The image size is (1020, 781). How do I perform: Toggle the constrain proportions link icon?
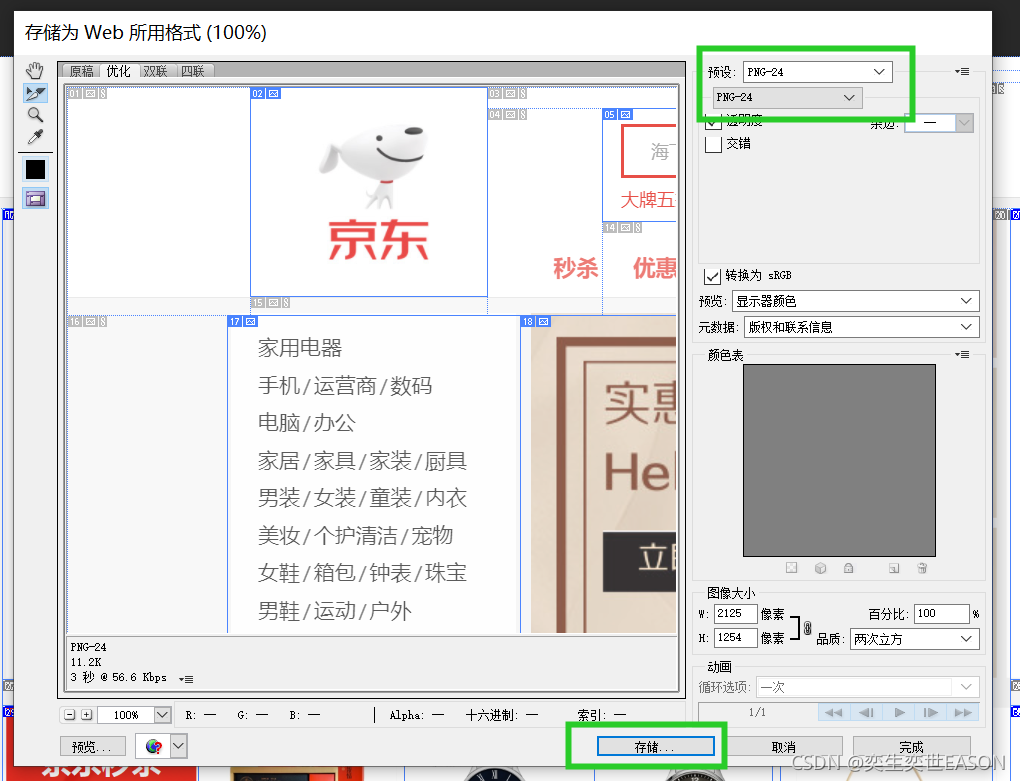tap(807, 628)
